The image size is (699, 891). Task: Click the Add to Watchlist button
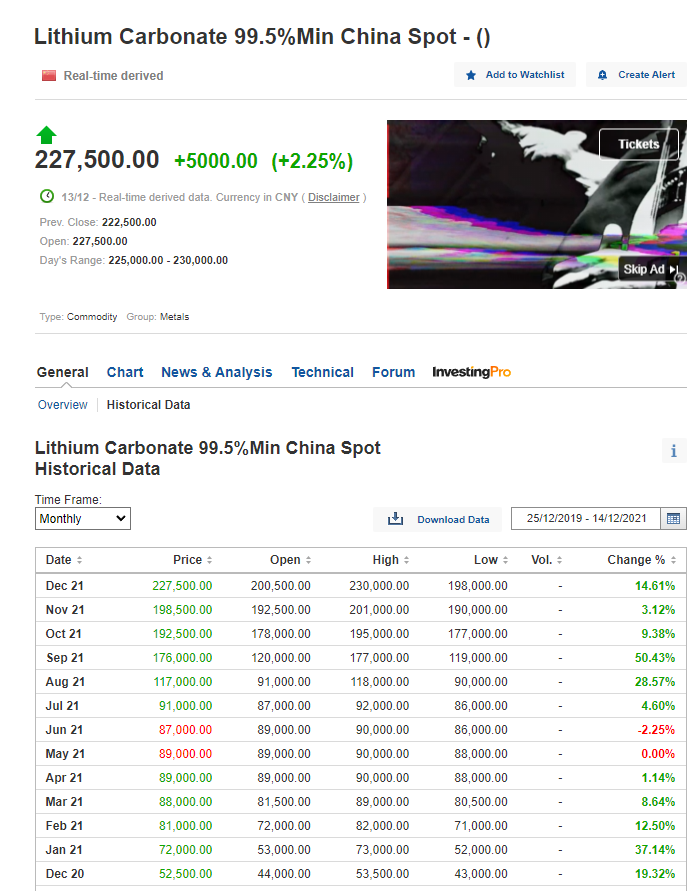coord(515,75)
